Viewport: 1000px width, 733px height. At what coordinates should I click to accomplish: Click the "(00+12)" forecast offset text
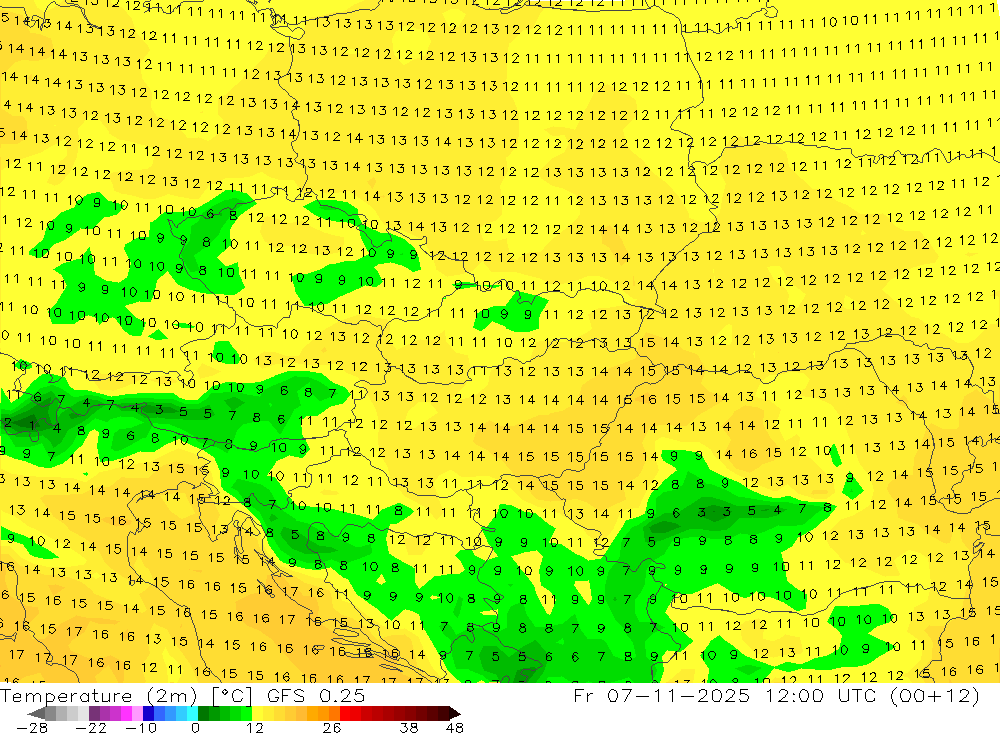(935, 695)
